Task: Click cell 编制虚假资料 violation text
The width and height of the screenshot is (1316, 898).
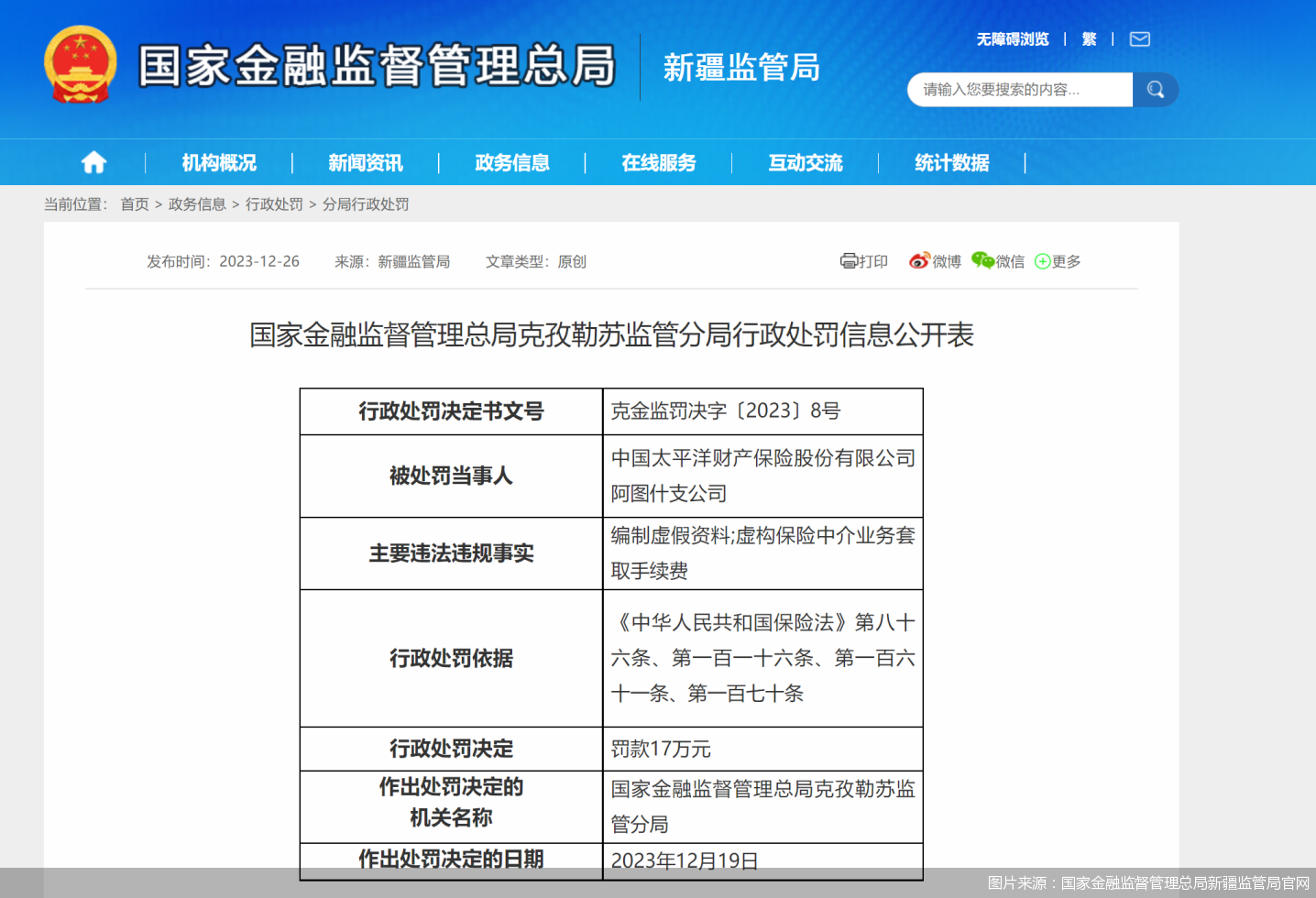Action: tap(762, 553)
